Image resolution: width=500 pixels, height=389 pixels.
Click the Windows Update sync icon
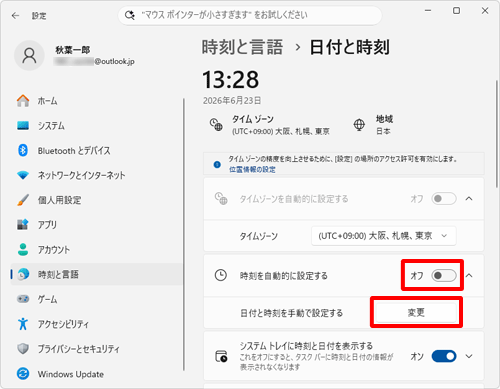pyautogui.click(x=23, y=374)
